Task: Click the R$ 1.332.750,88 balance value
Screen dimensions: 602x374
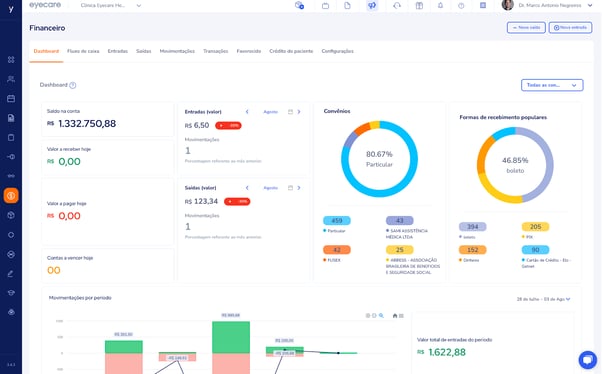Action: [81, 124]
